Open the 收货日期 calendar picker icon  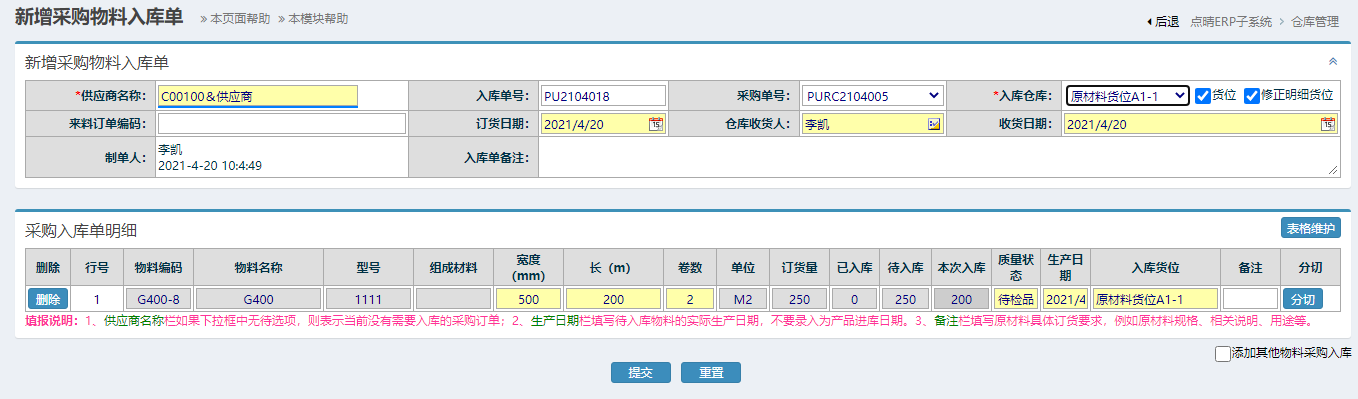(1328, 124)
